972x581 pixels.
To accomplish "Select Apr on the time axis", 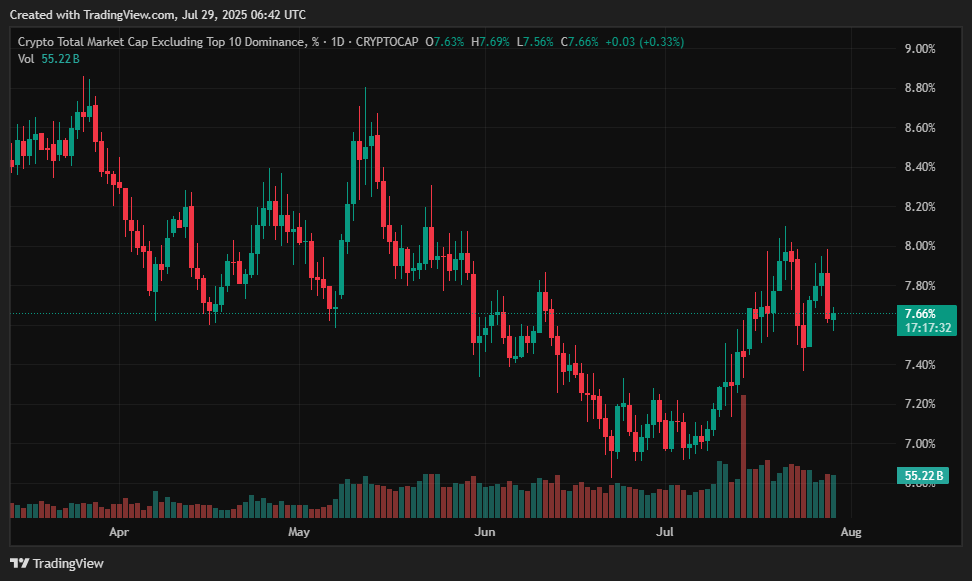I will [x=120, y=533].
